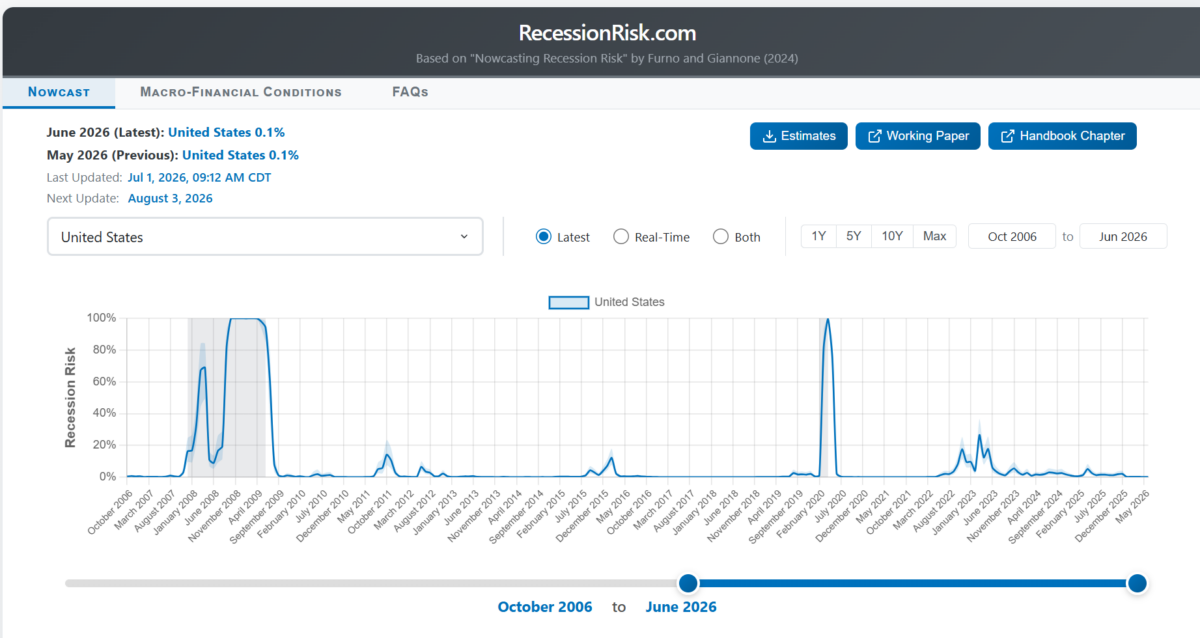
Task: Select the Both radio option
Action: coord(721,237)
